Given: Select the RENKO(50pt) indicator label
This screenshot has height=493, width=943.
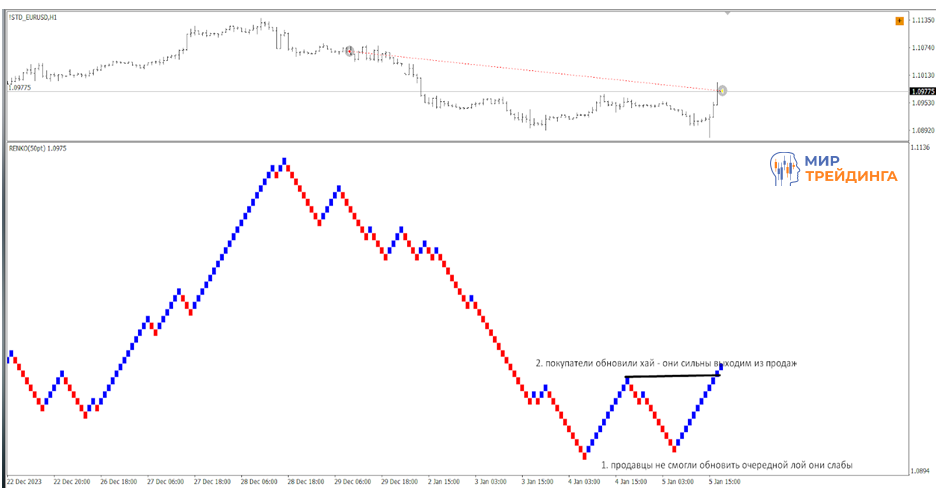Looking at the screenshot, I should tap(38, 148).
